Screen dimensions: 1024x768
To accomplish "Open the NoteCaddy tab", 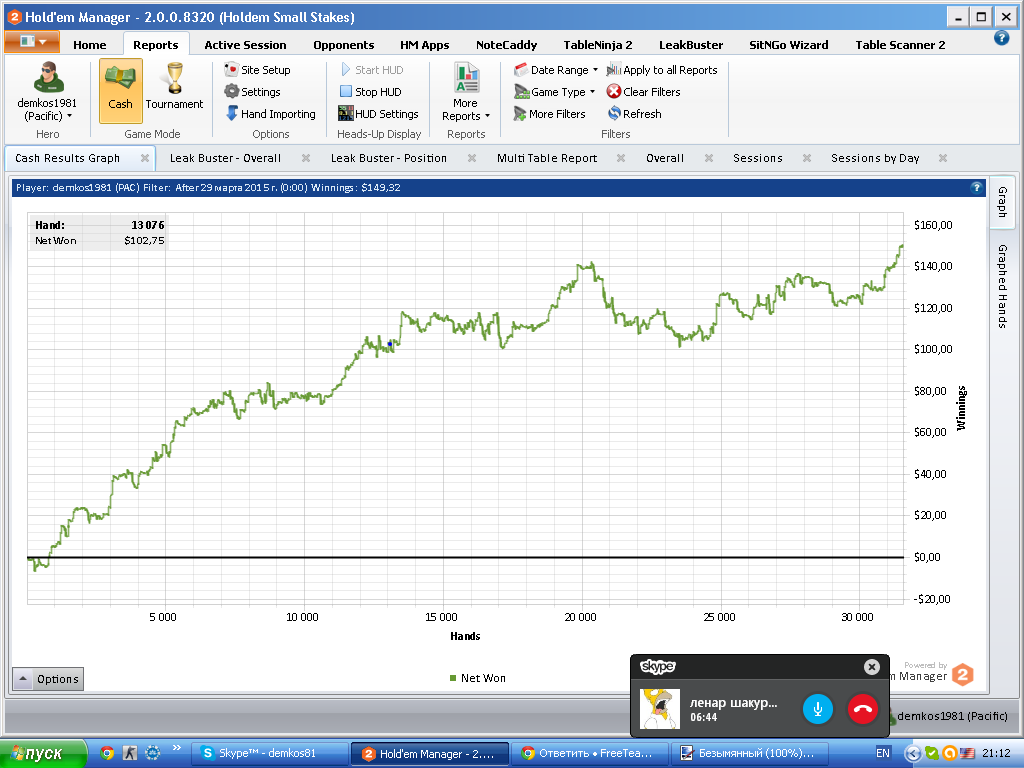I will (x=506, y=45).
